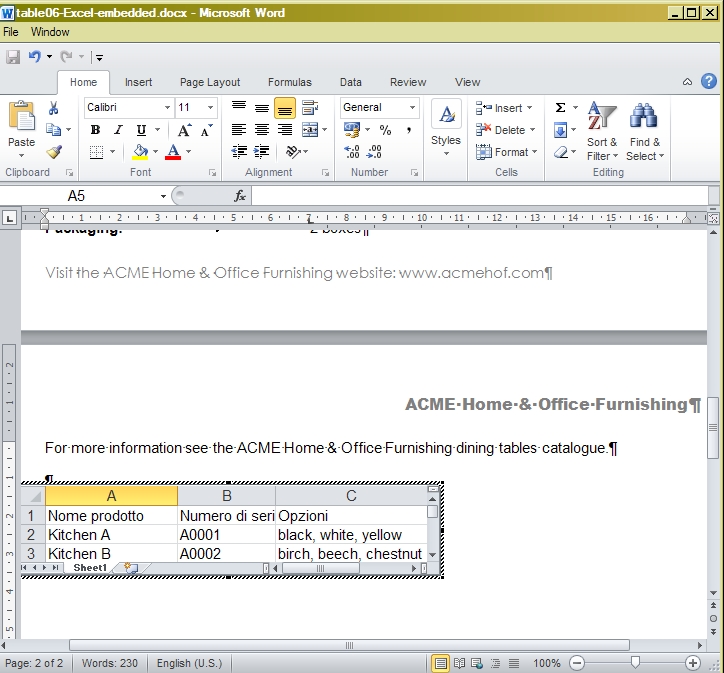Screen dimensions: 724x673
Task: Top align cell contents
Action: (x=239, y=108)
